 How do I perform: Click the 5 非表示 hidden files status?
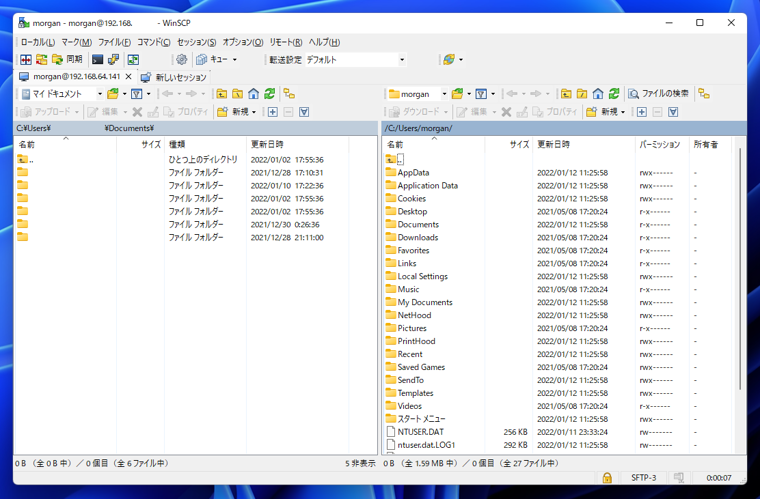tap(360, 463)
